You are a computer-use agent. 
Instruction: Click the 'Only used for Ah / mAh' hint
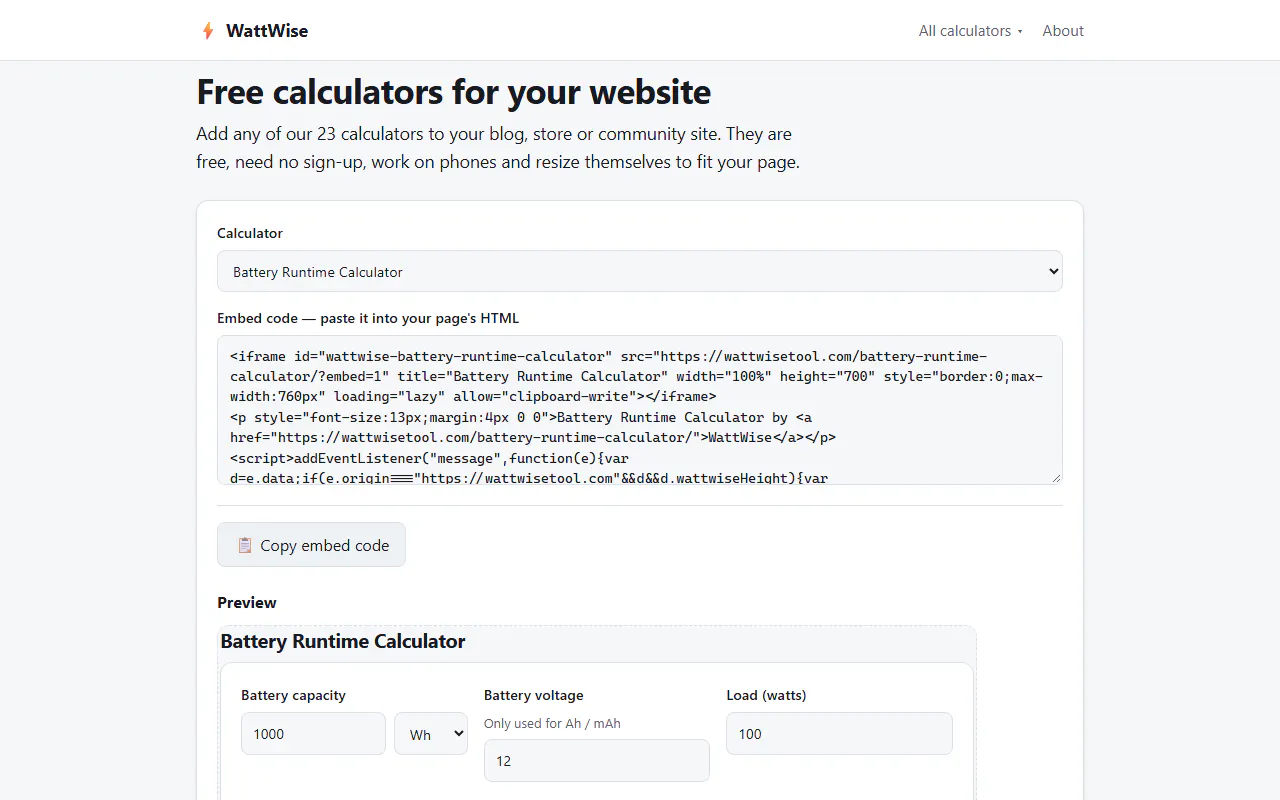(552, 723)
